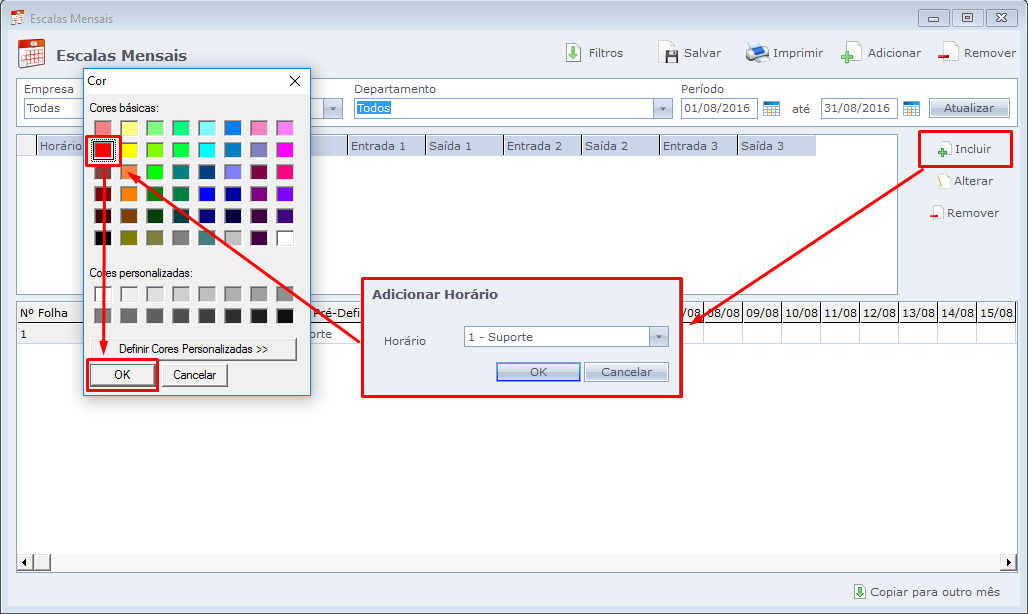Click the Período start date field
This screenshot has width=1028, height=614.
[719, 108]
